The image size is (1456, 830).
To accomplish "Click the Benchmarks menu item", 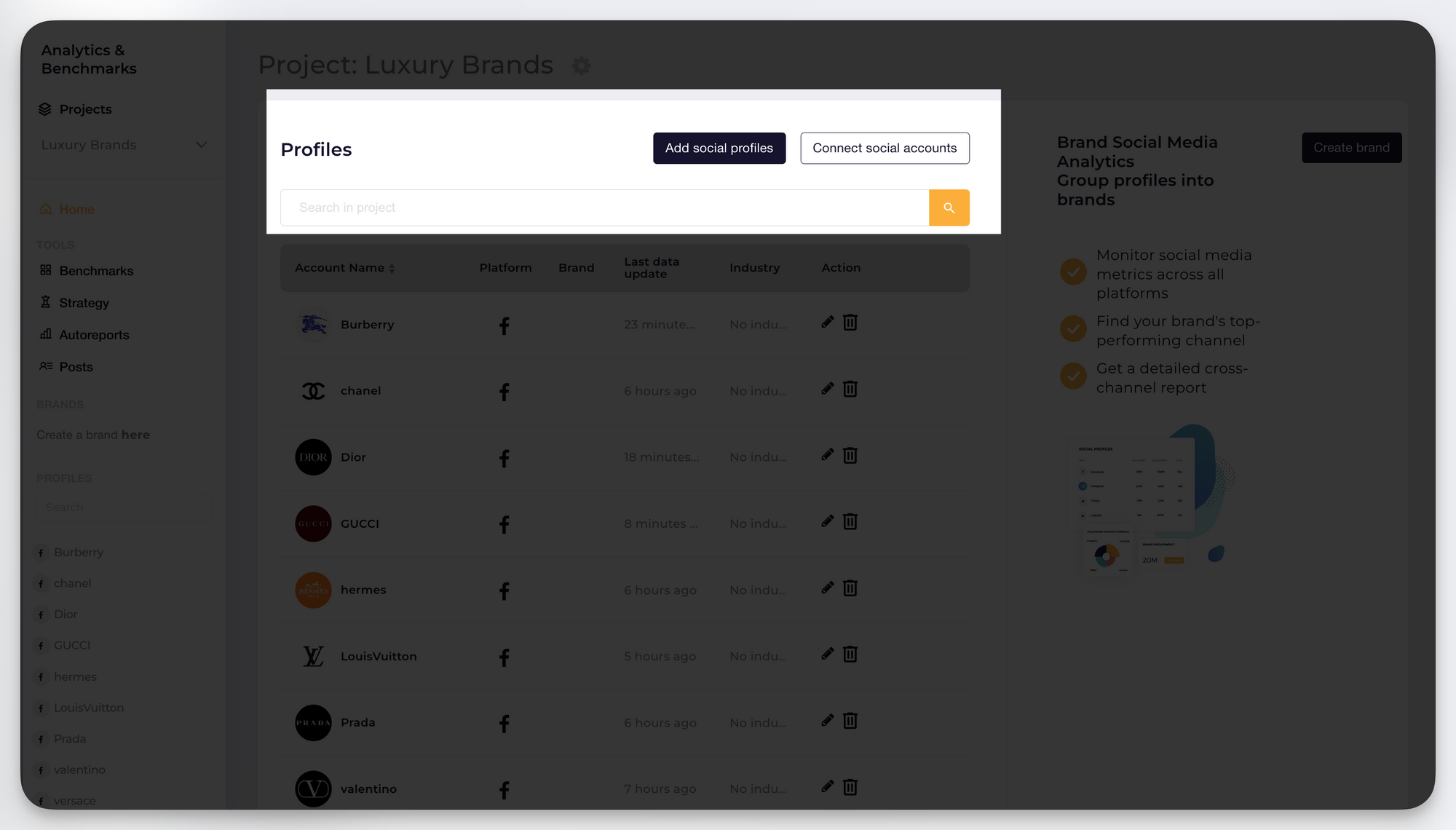I will tap(96, 270).
